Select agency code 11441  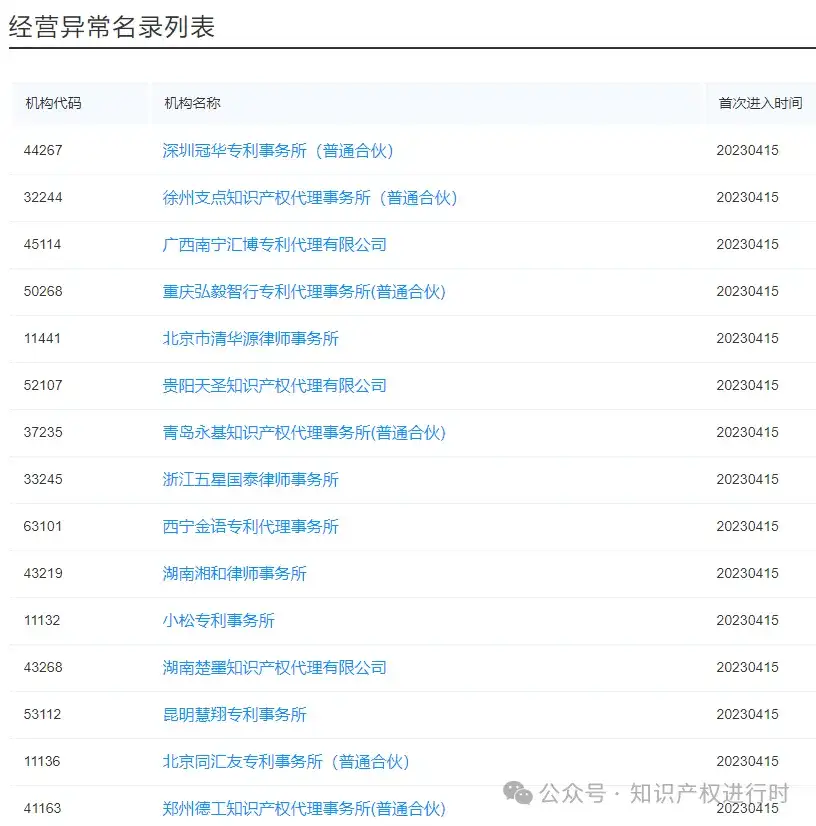click(x=42, y=338)
